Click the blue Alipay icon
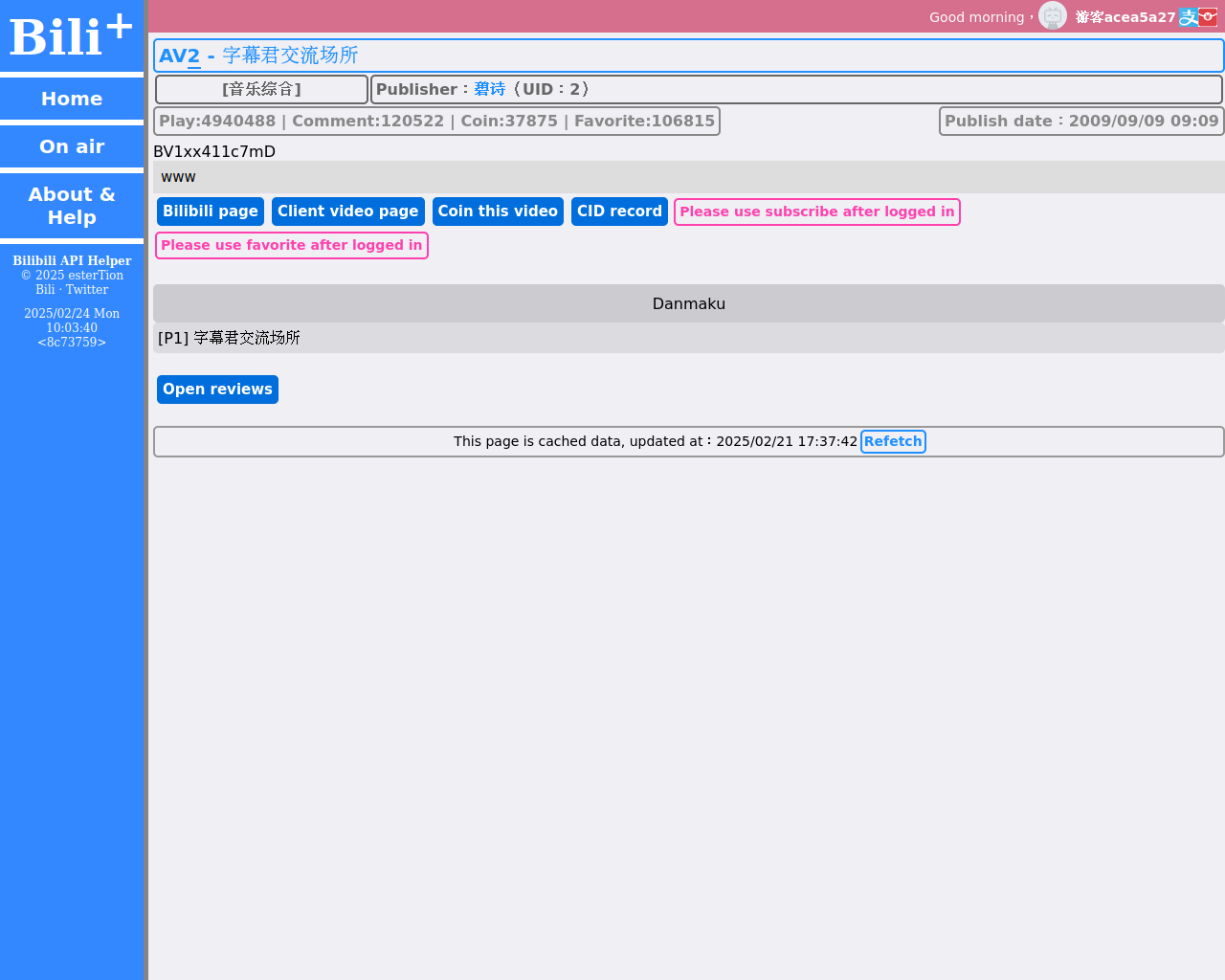1225x980 pixels. [1188, 17]
